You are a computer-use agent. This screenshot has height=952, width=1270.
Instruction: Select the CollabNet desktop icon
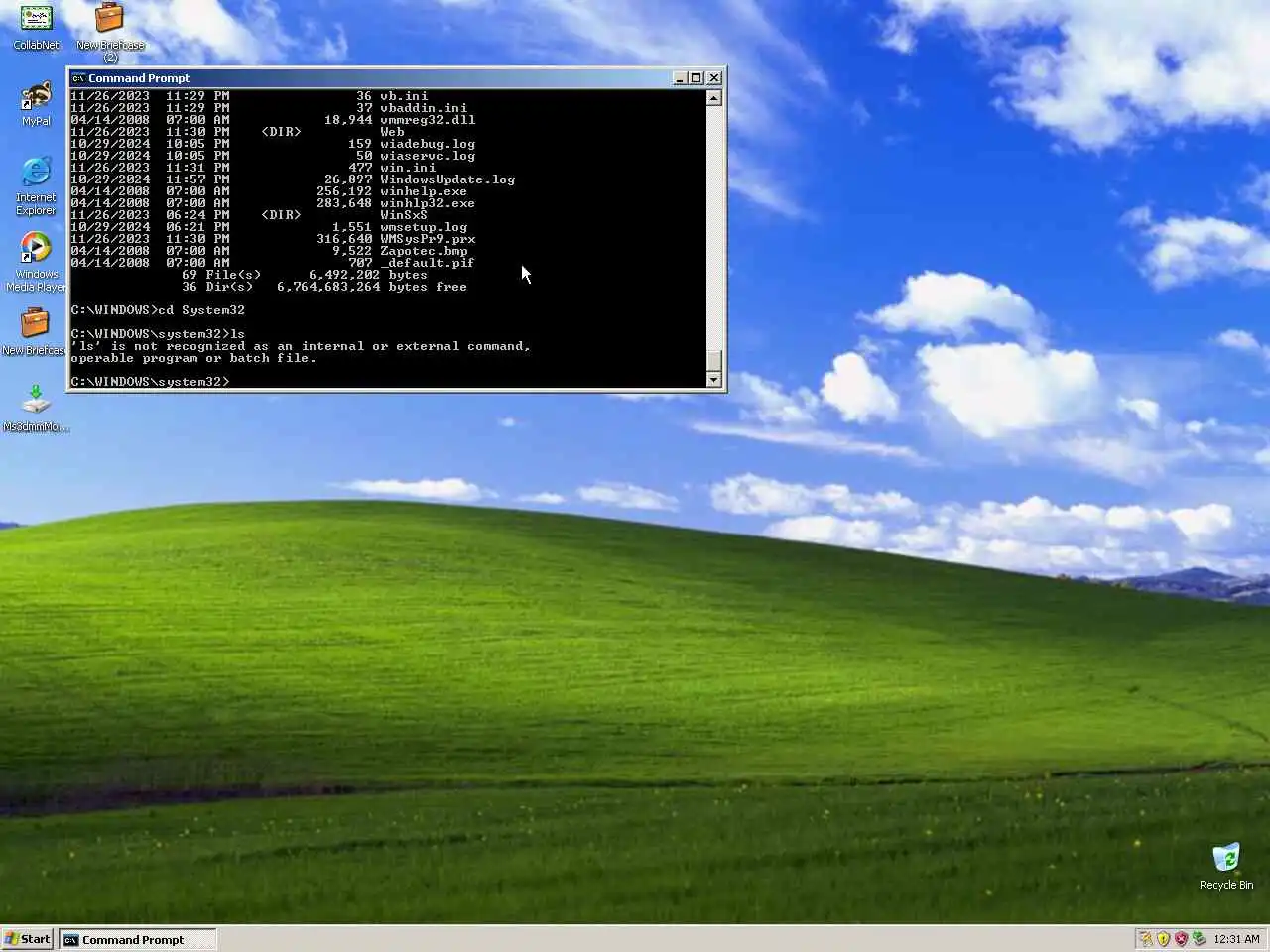pyautogui.click(x=36, y=27)
